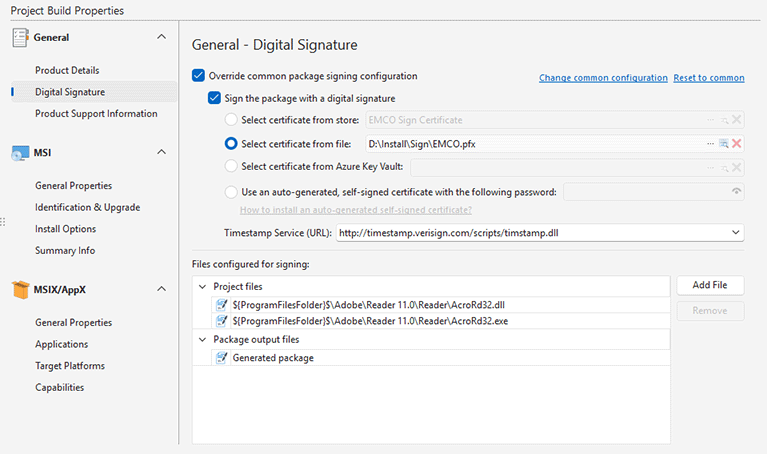Image resolution: width=767 pixels, height=454 pixels.
Task: Click view certificate icon for EMCO.pfx
Action: point(723,143)
